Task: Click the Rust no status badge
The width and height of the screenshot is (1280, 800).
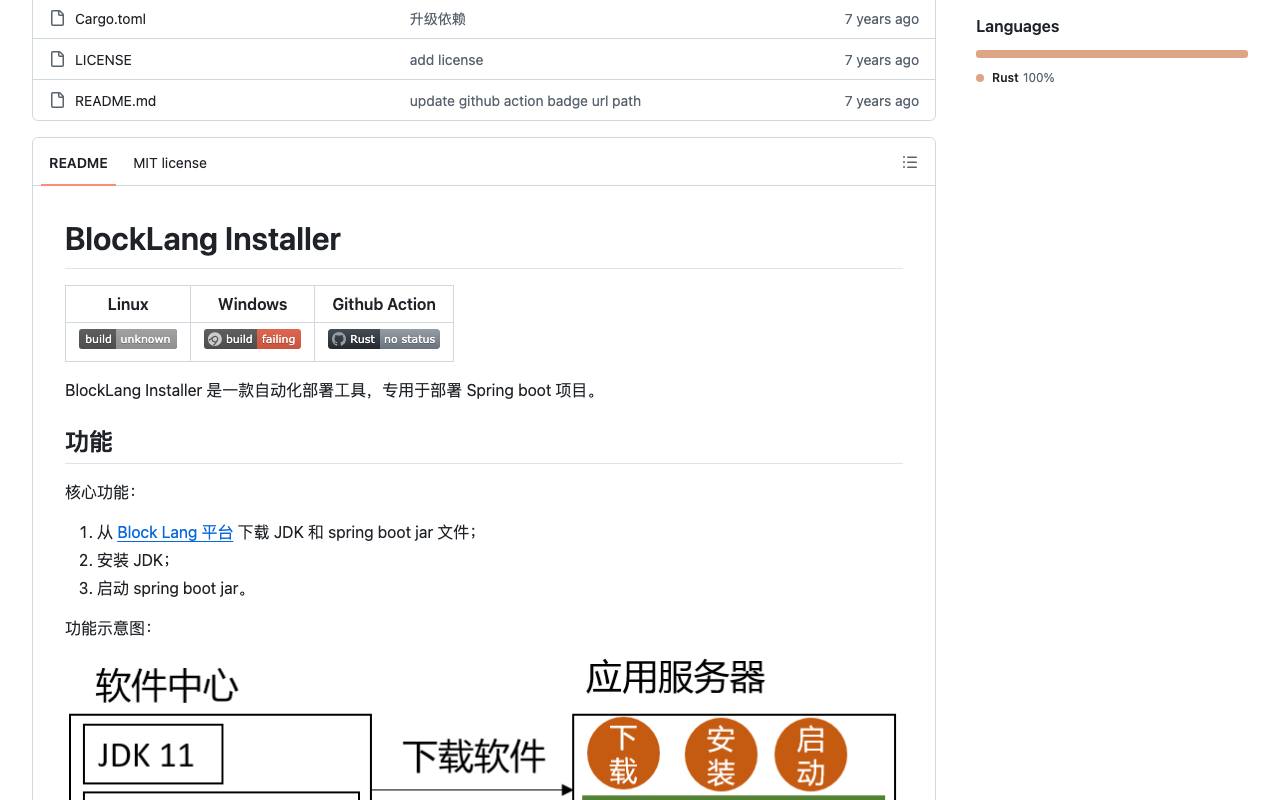Action: click(x=384, y=339)
